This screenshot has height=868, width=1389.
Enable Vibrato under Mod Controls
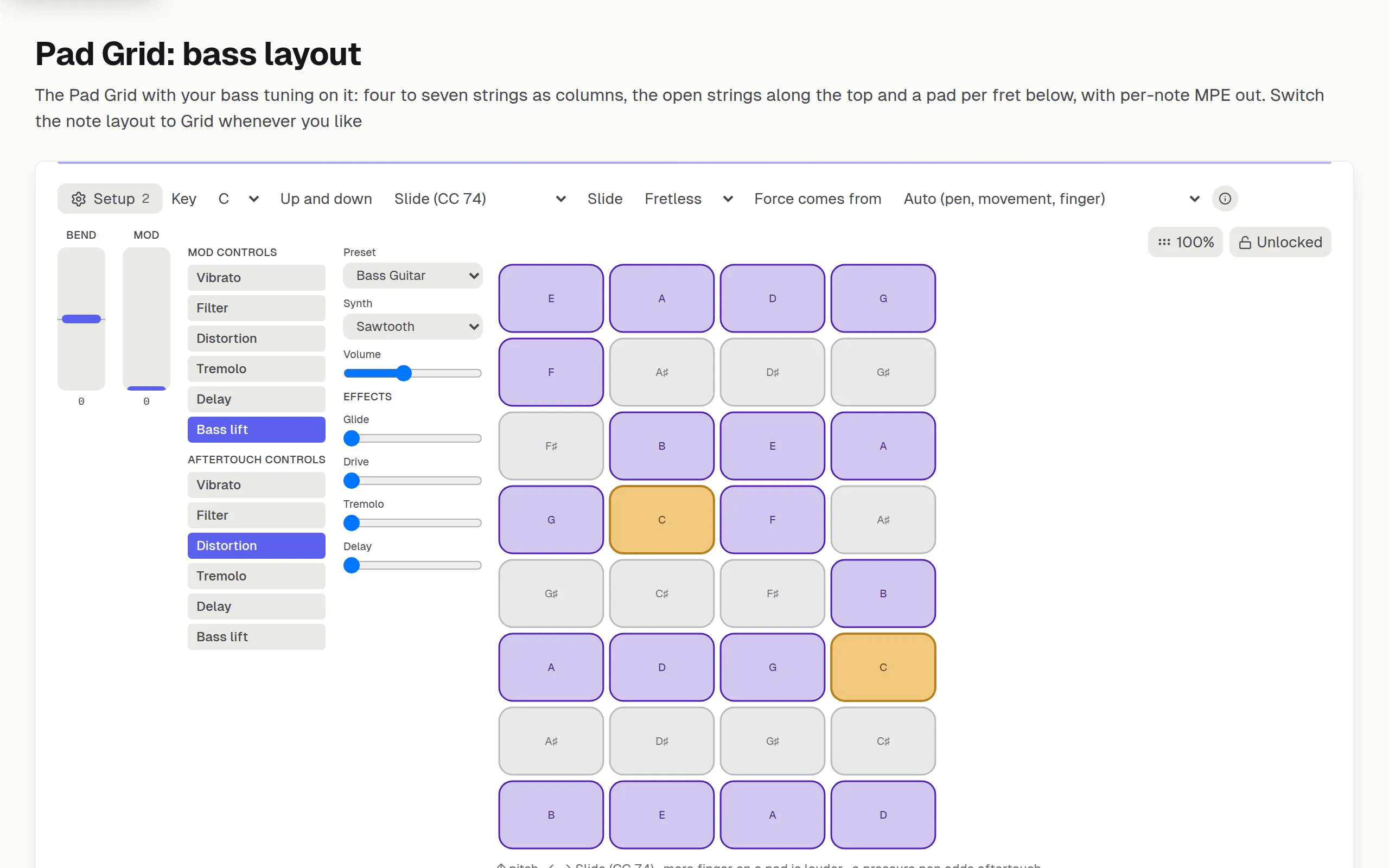(257, 278)
